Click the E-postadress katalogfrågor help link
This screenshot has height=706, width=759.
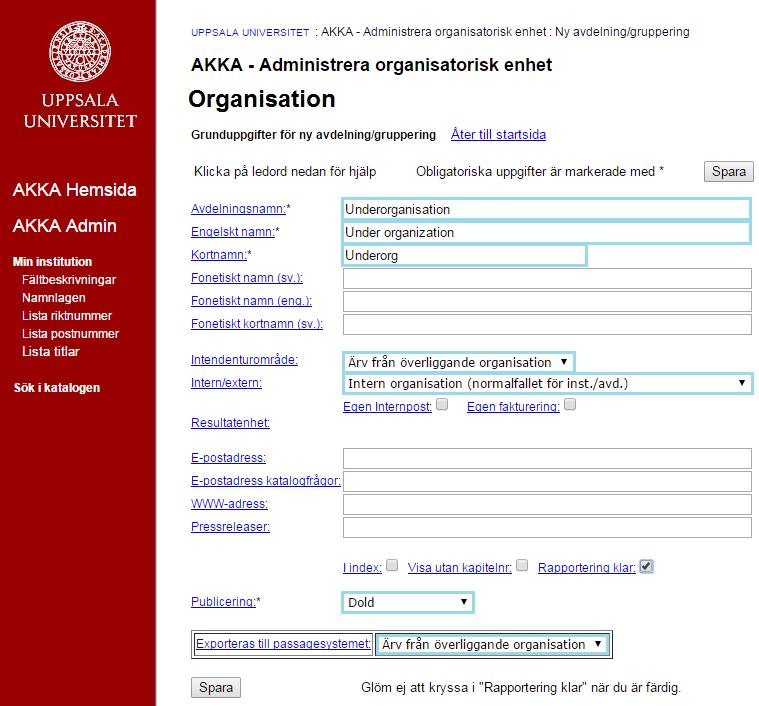(266, 481)
